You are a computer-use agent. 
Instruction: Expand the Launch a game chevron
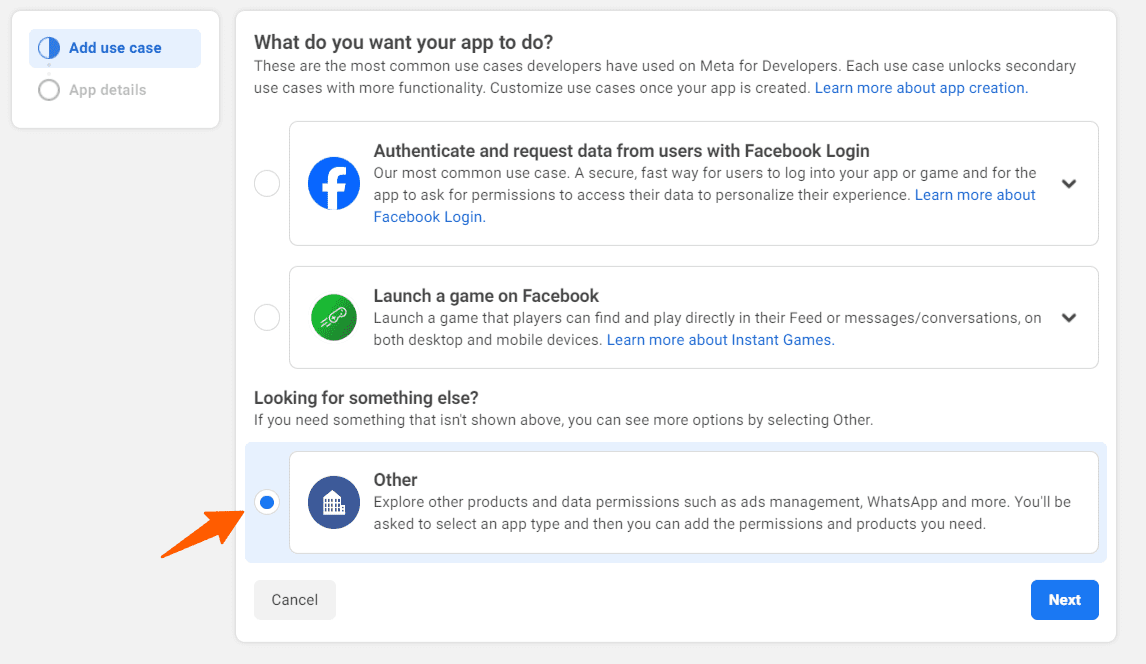coord(1069,318)
